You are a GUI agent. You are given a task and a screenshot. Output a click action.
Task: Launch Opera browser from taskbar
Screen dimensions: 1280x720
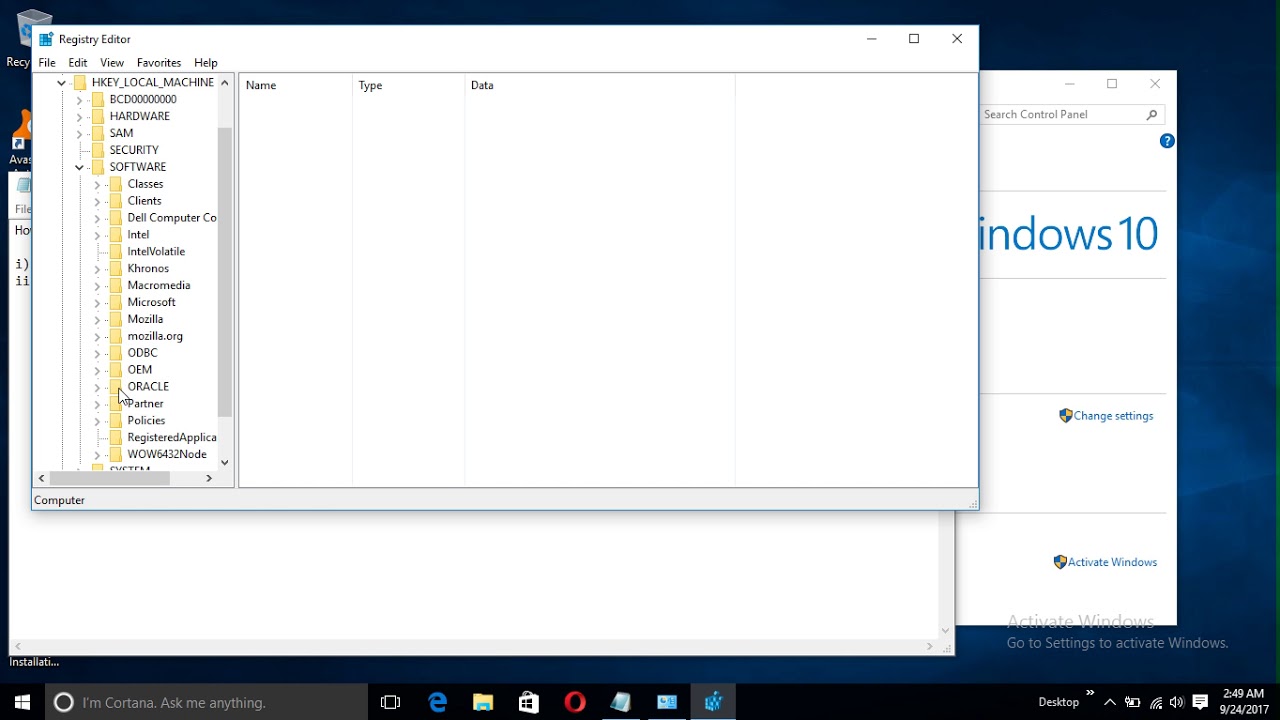point(575,703)
